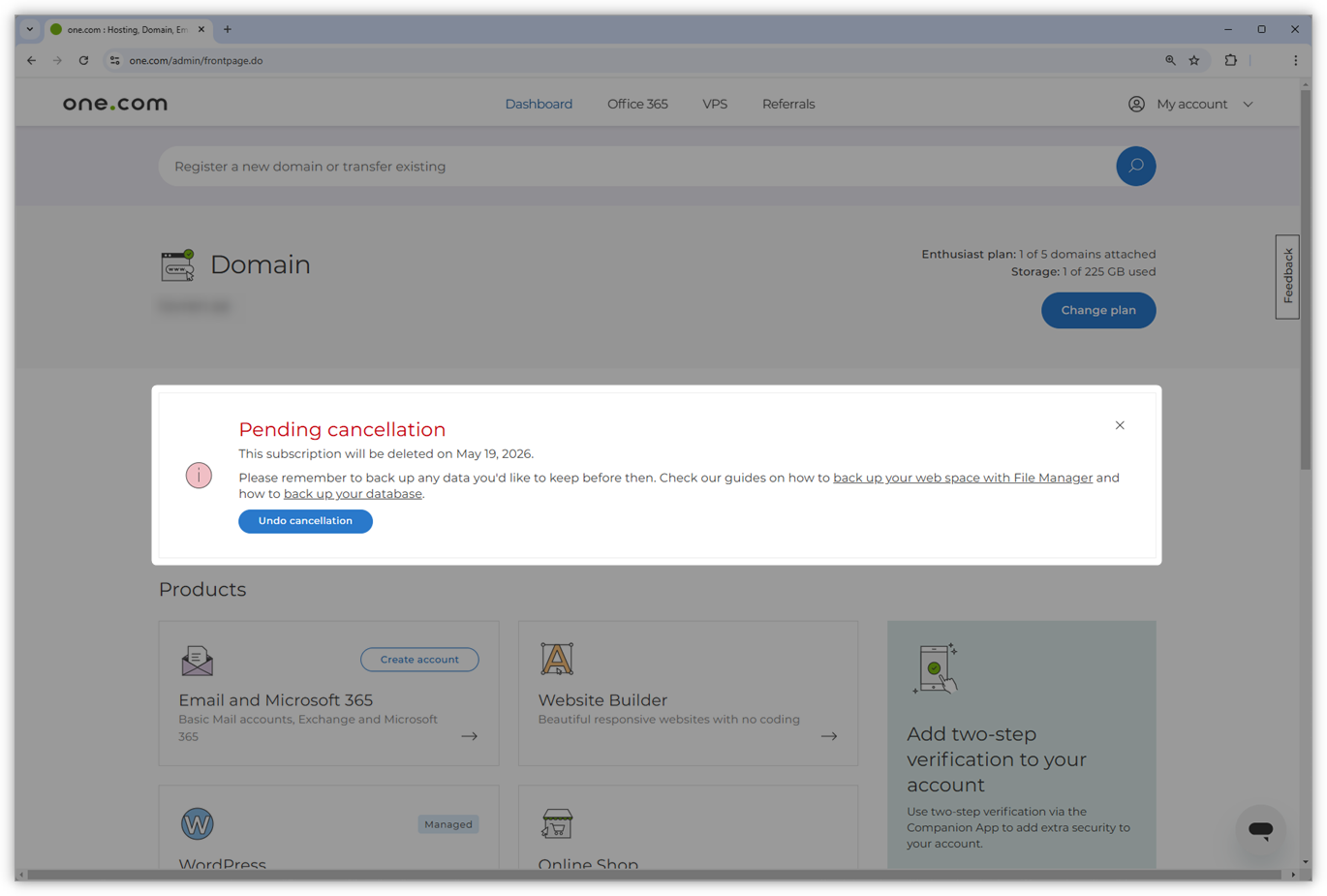This screenshot has height=896, width=1327.
Task: Open the back up your database guide
Action: pos(353,493)
